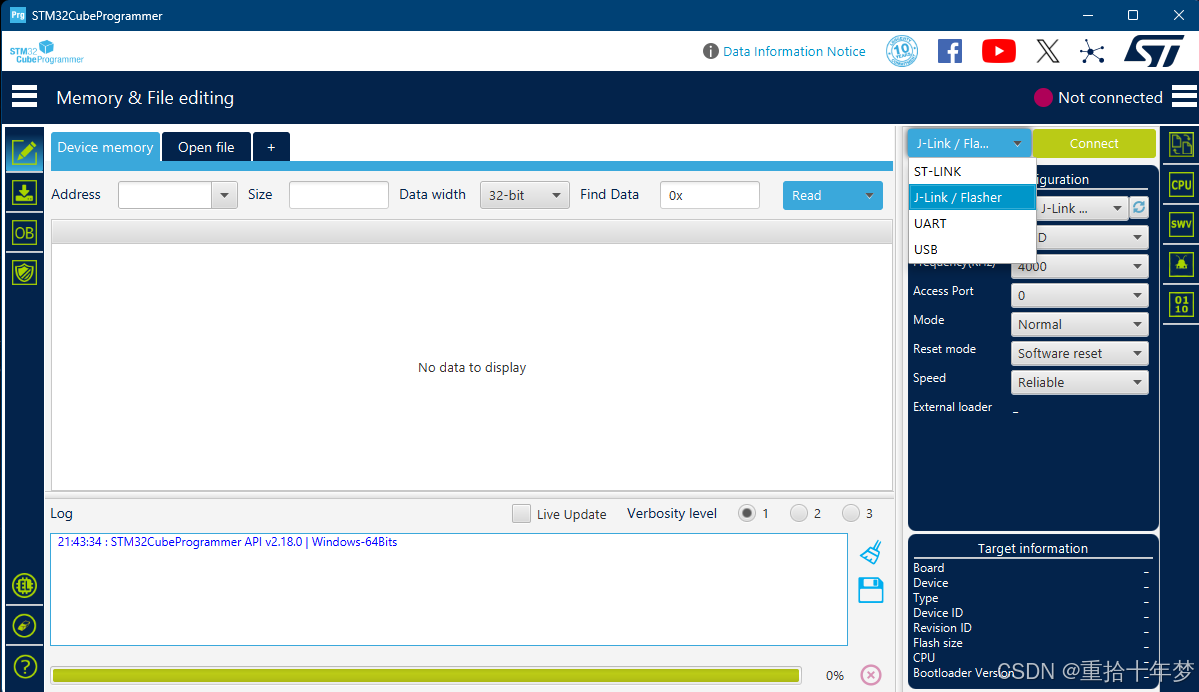1199x692 pixels.
Task: Cancel operation with the red X icon
Action: point(871,674)
